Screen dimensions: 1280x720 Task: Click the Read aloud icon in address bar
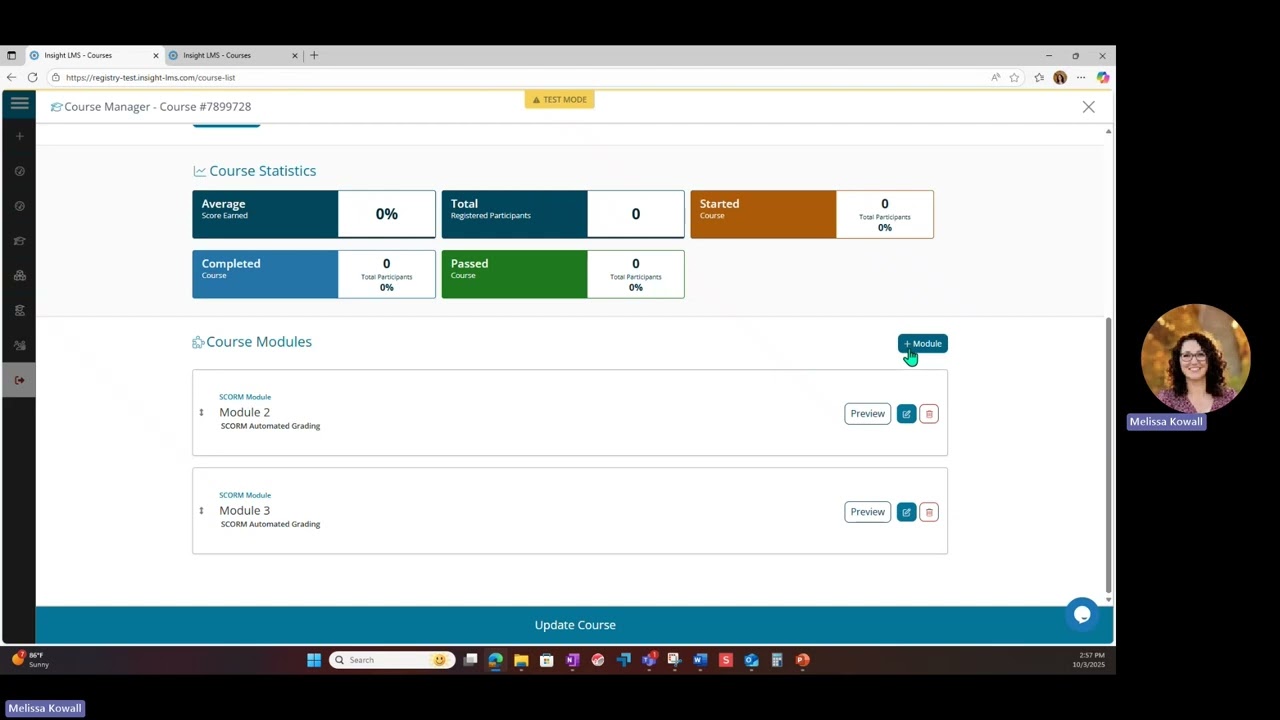pos(996,78)
